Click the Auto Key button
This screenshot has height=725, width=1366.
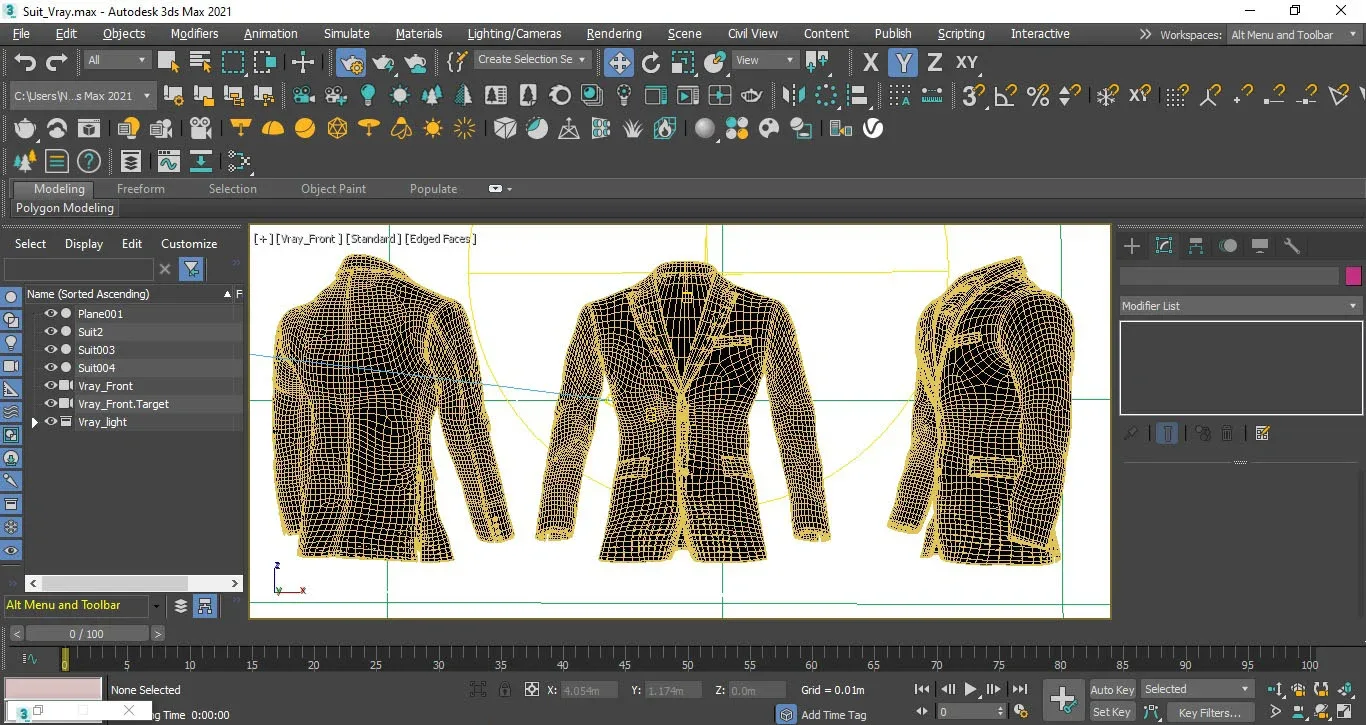click(x=1112, y=690)
